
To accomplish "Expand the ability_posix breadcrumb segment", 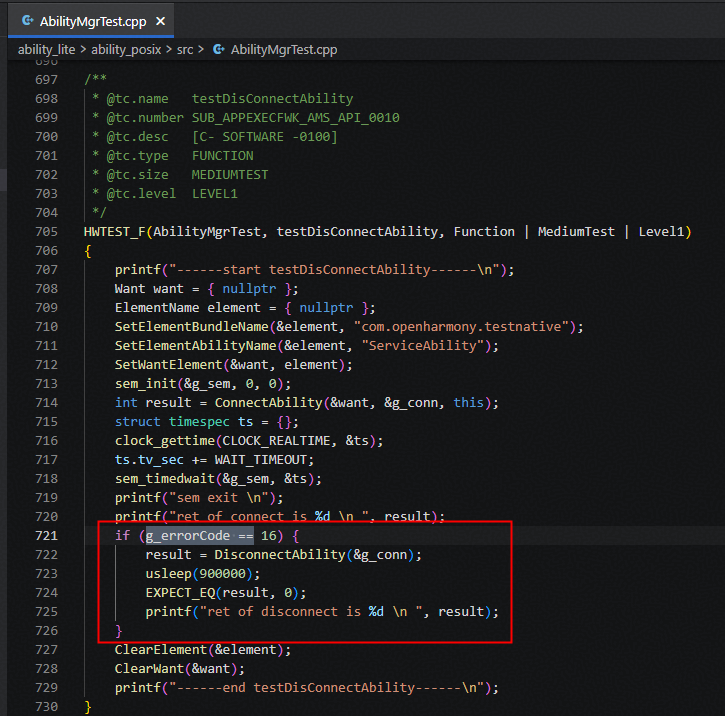I will click(127, 49).
